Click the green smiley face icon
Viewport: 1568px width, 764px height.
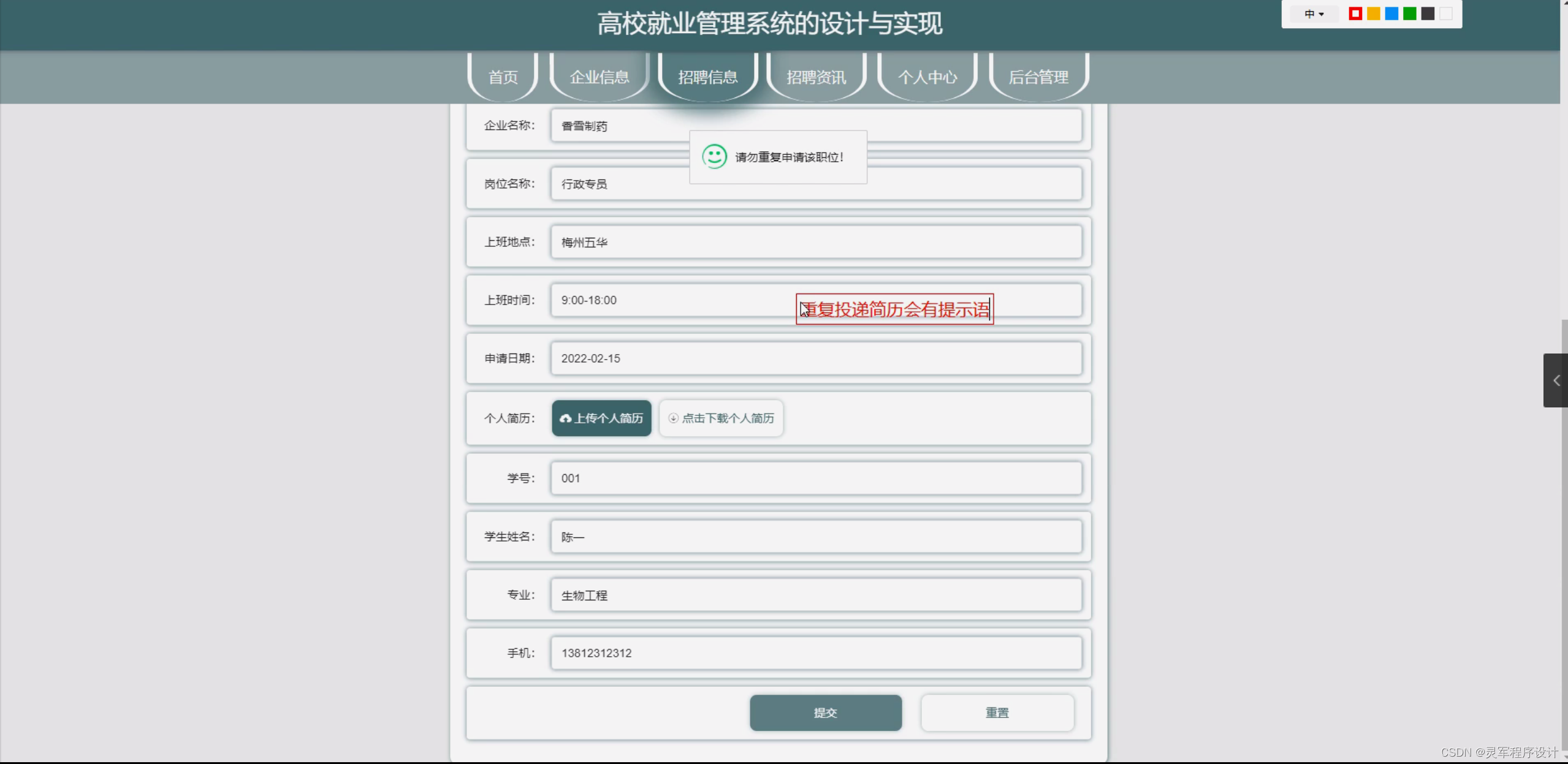click(714, 157)
